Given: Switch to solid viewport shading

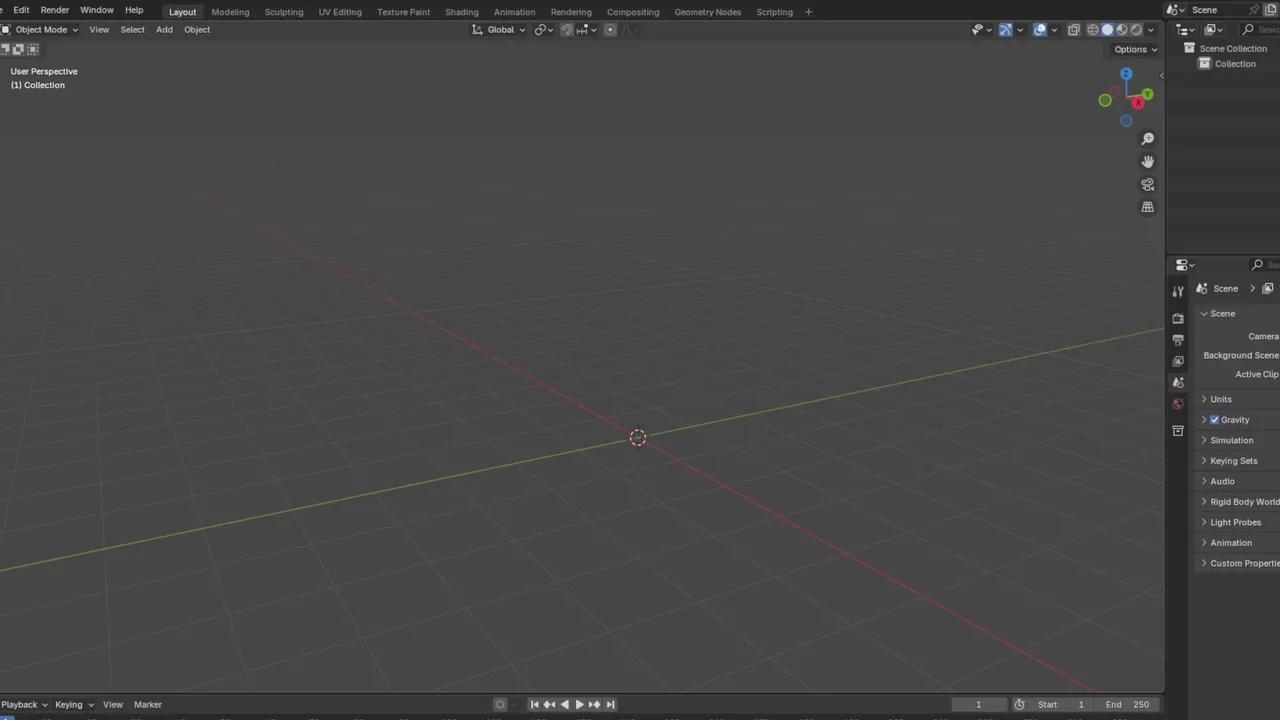Looking at the screenshot, I should pyautogui.click(x=1107, y=30).
